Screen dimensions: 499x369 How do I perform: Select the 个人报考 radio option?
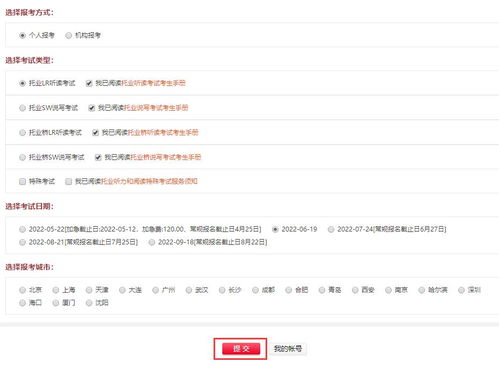click(x=22, y=35)
